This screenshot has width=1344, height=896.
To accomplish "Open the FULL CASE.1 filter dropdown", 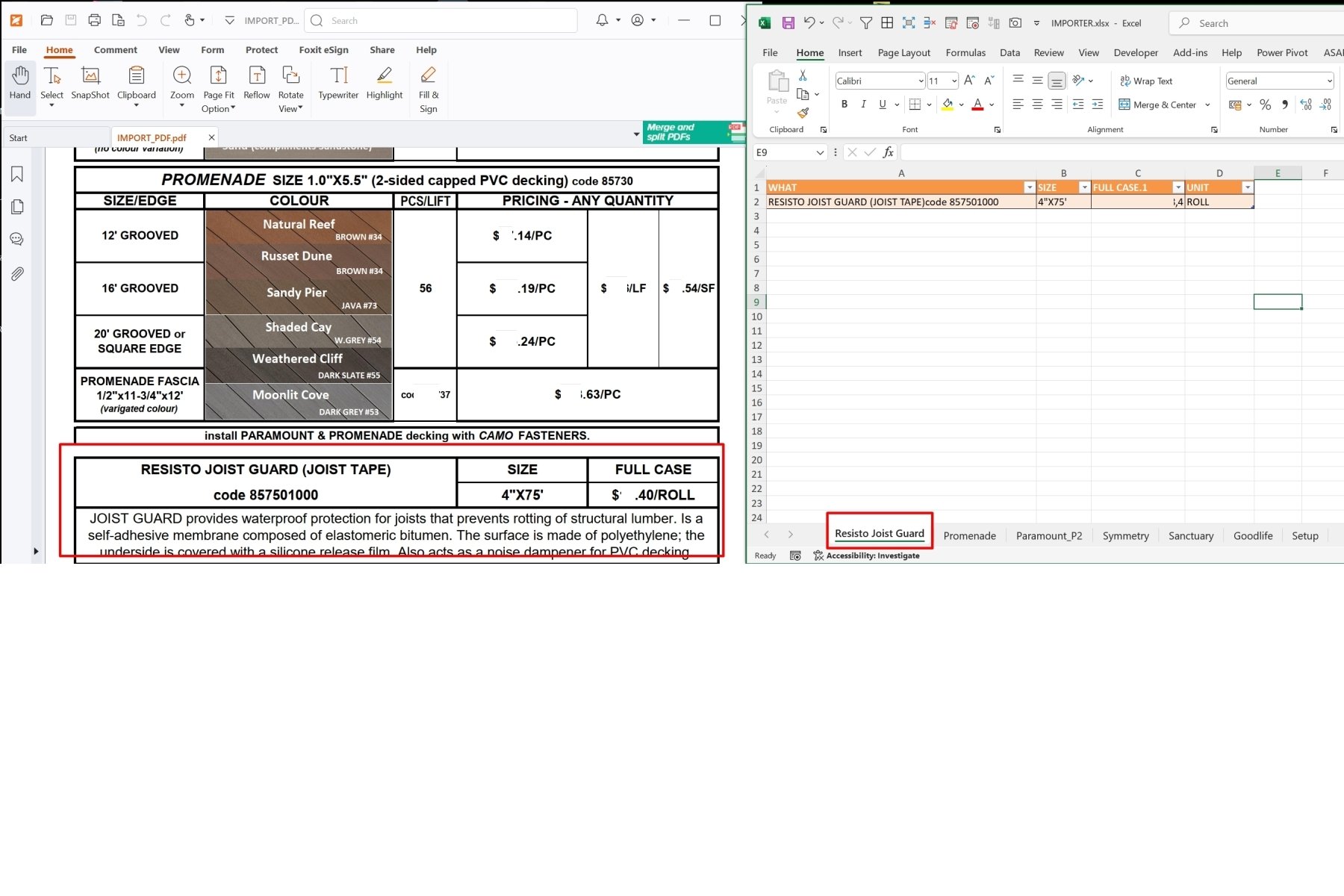I will click(1178, 187).
